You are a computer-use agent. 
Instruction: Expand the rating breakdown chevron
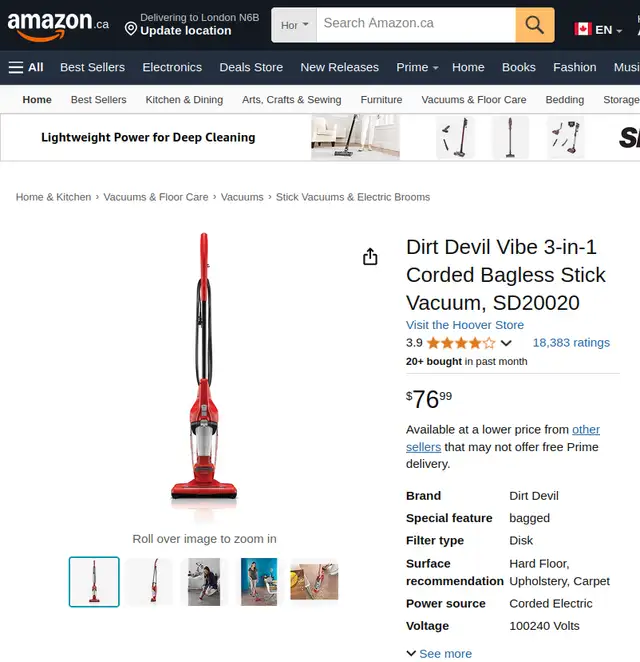(506, 343)
